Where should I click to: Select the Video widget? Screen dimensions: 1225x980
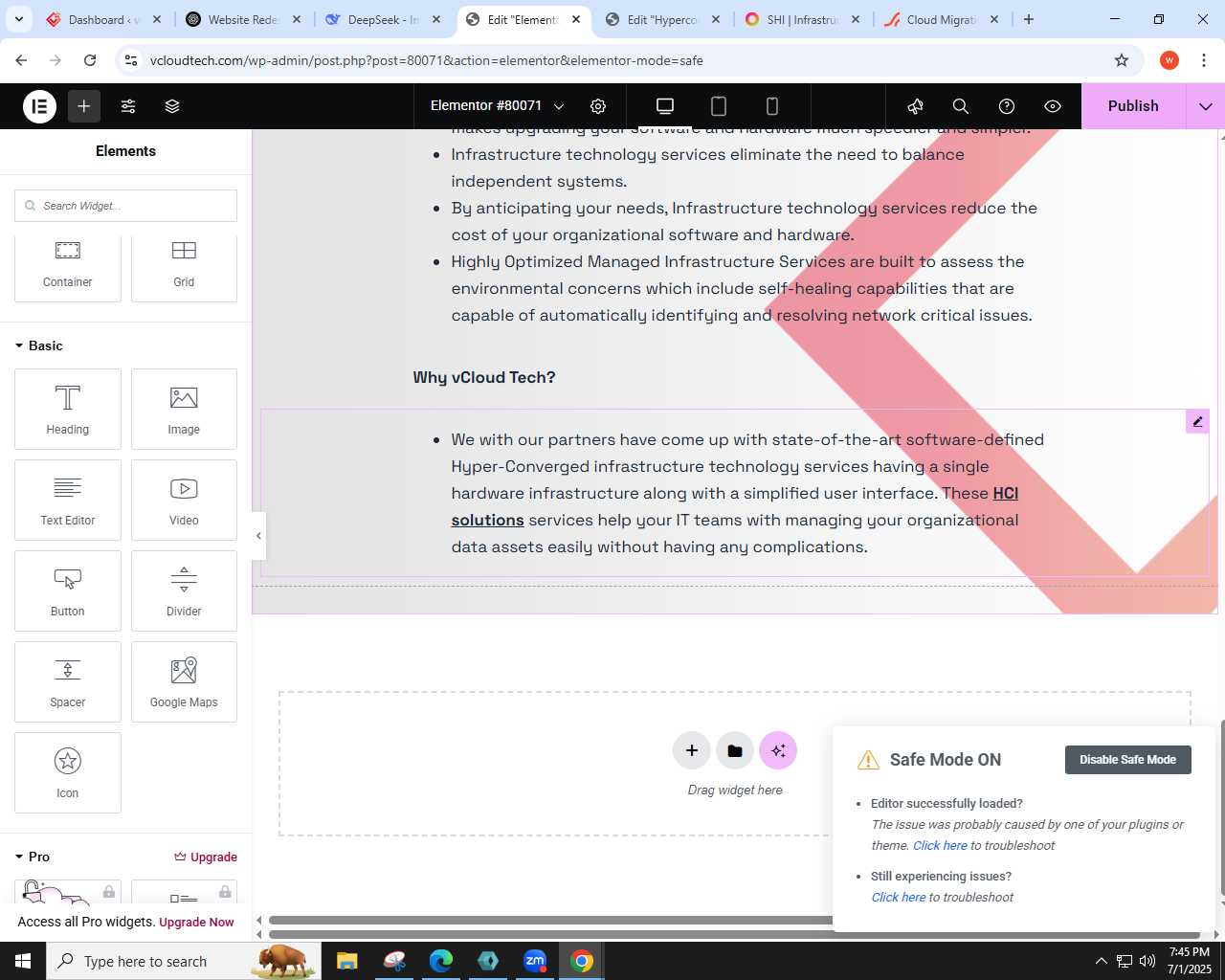click(184, 500)
